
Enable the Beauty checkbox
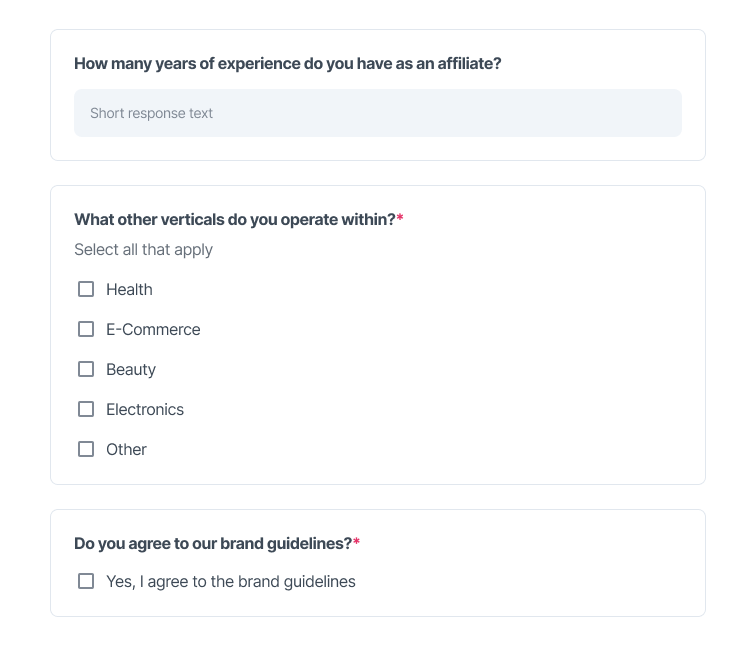pyautogui.click(x=86, y=369)
